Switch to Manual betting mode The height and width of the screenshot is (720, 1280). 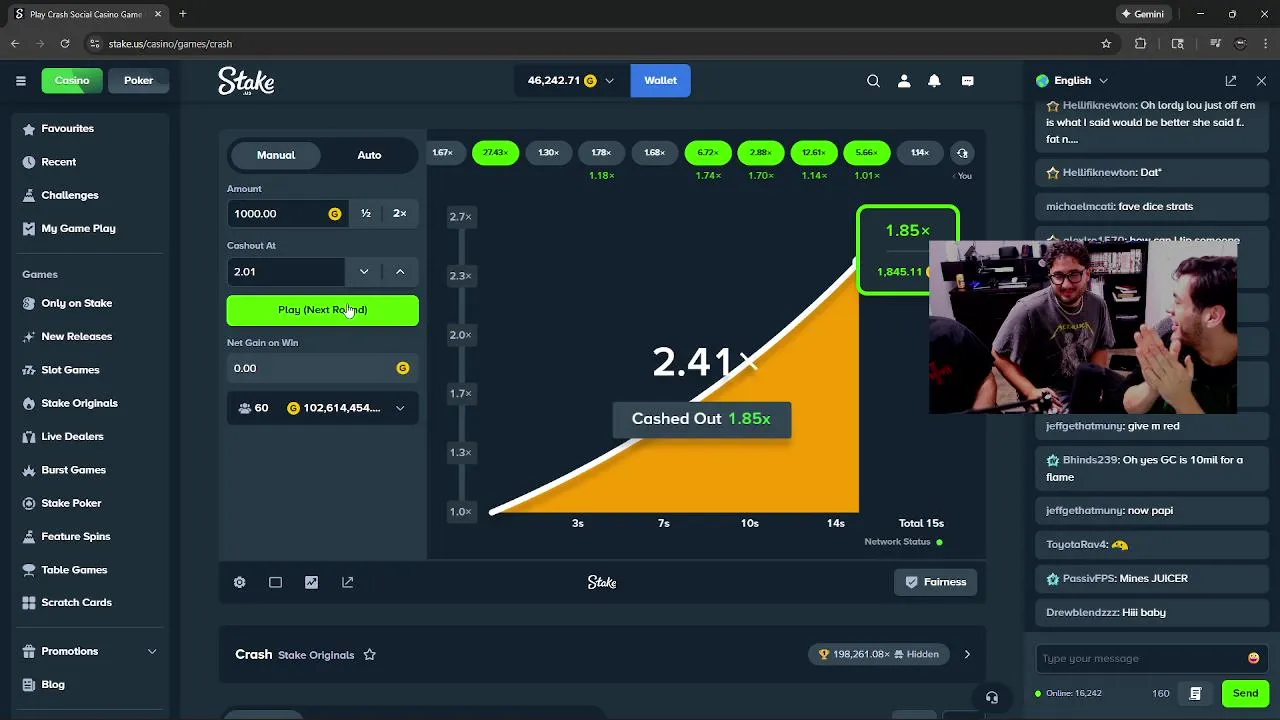pos(276,155)
